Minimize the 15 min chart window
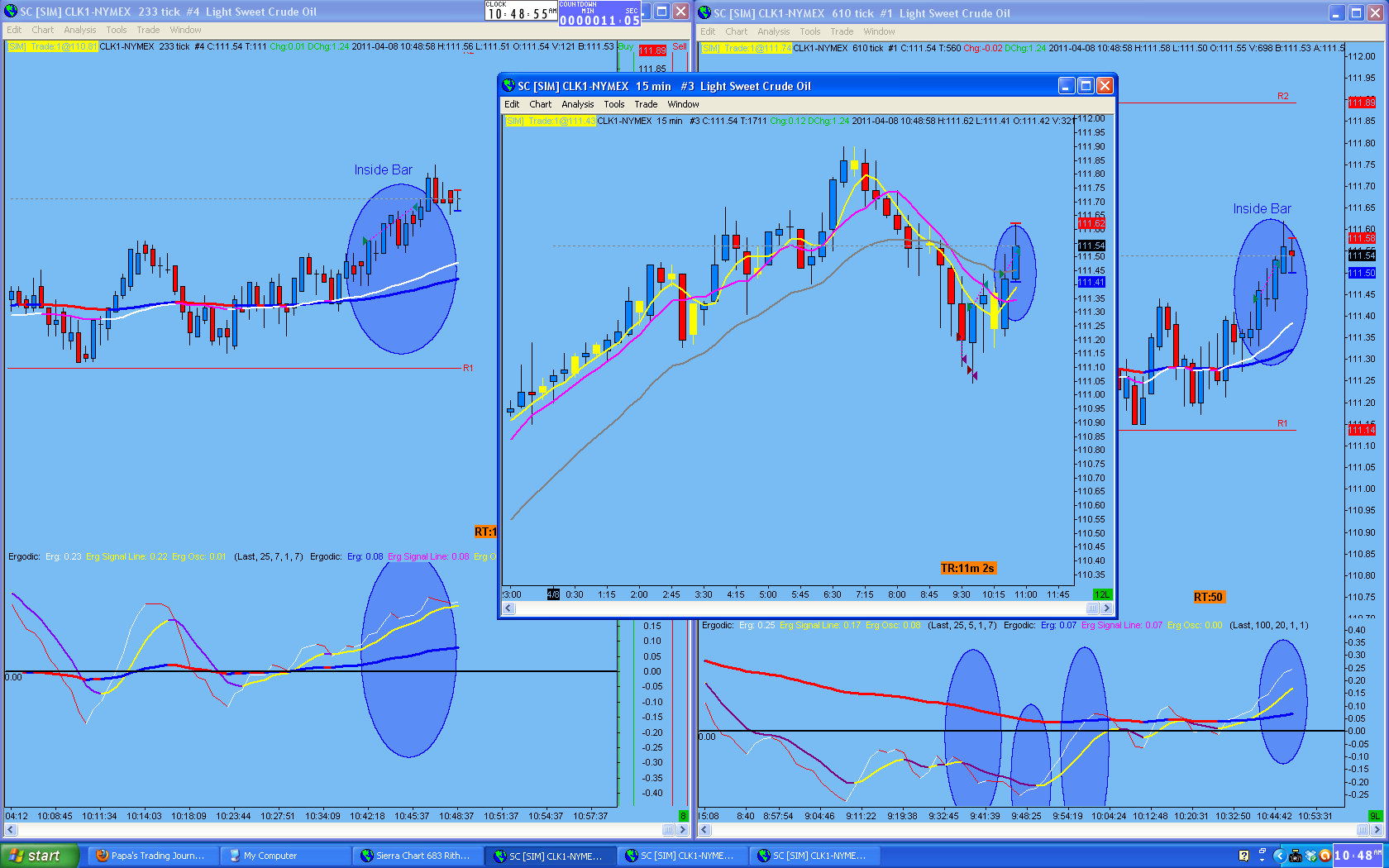This screenshot has width=1389, height=868. [x=1067, y=86]
